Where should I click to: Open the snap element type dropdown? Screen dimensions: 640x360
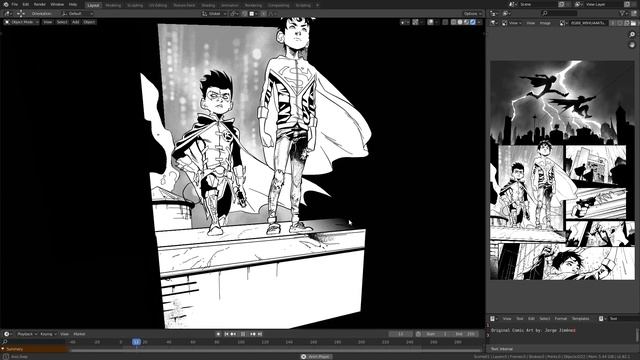pos(254,13)
